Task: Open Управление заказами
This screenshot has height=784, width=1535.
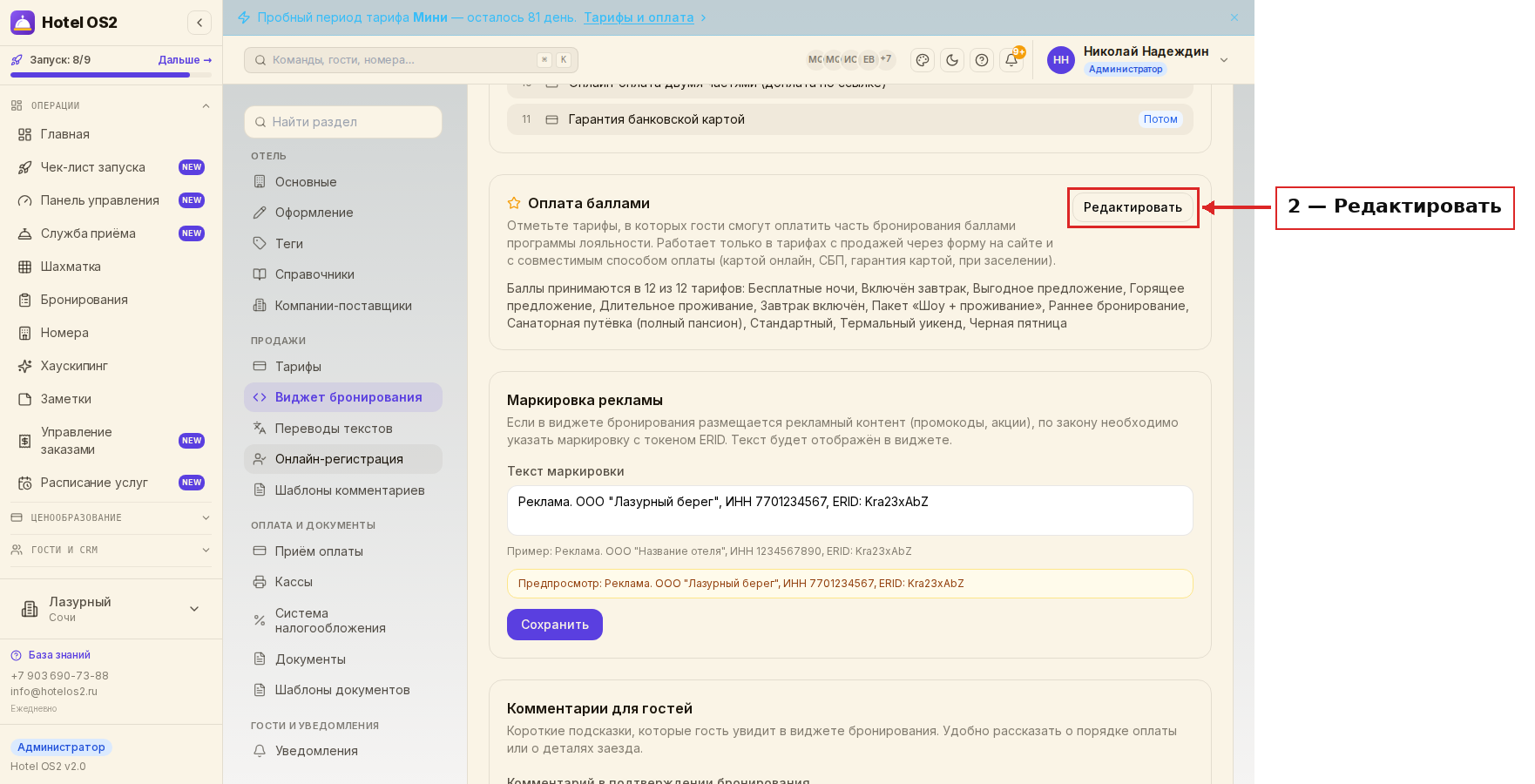Action: 111,441
